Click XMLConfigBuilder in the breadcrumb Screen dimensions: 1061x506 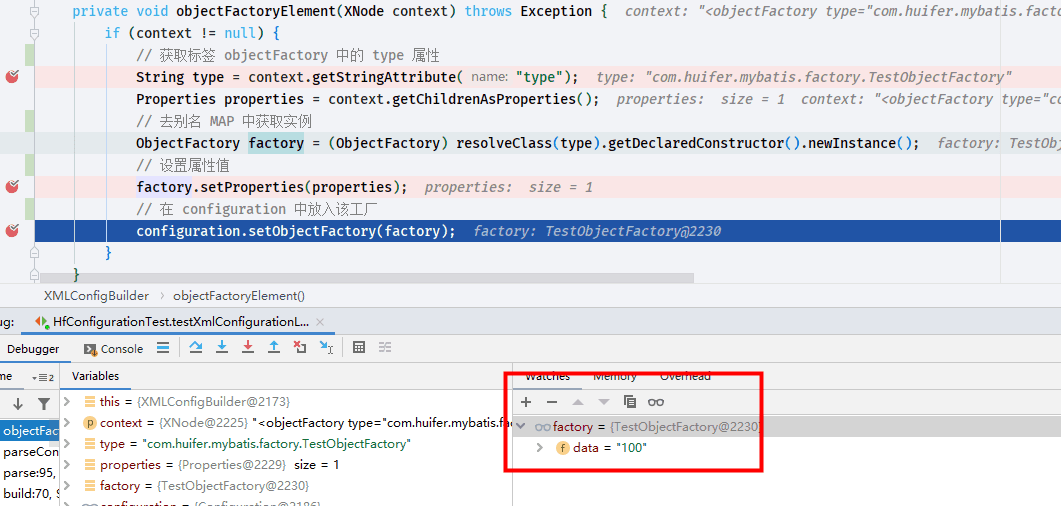click(96, 296)
